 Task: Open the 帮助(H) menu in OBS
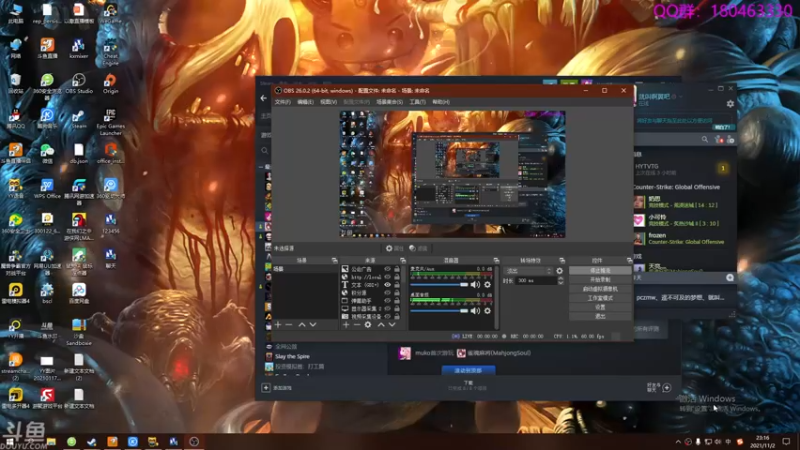coord(441,102)
